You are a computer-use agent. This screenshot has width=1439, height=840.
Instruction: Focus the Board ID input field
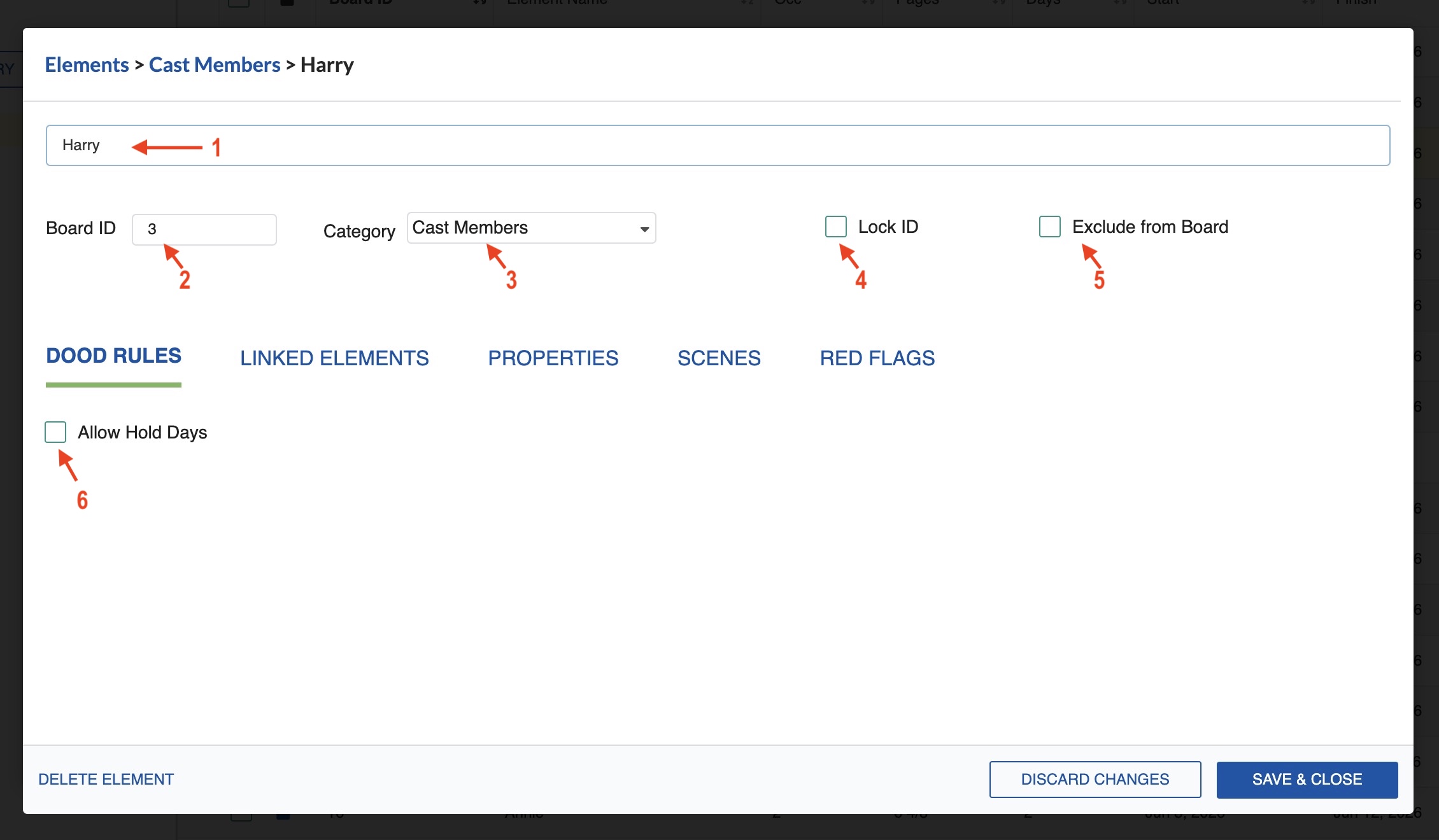[x=204, y=230]
